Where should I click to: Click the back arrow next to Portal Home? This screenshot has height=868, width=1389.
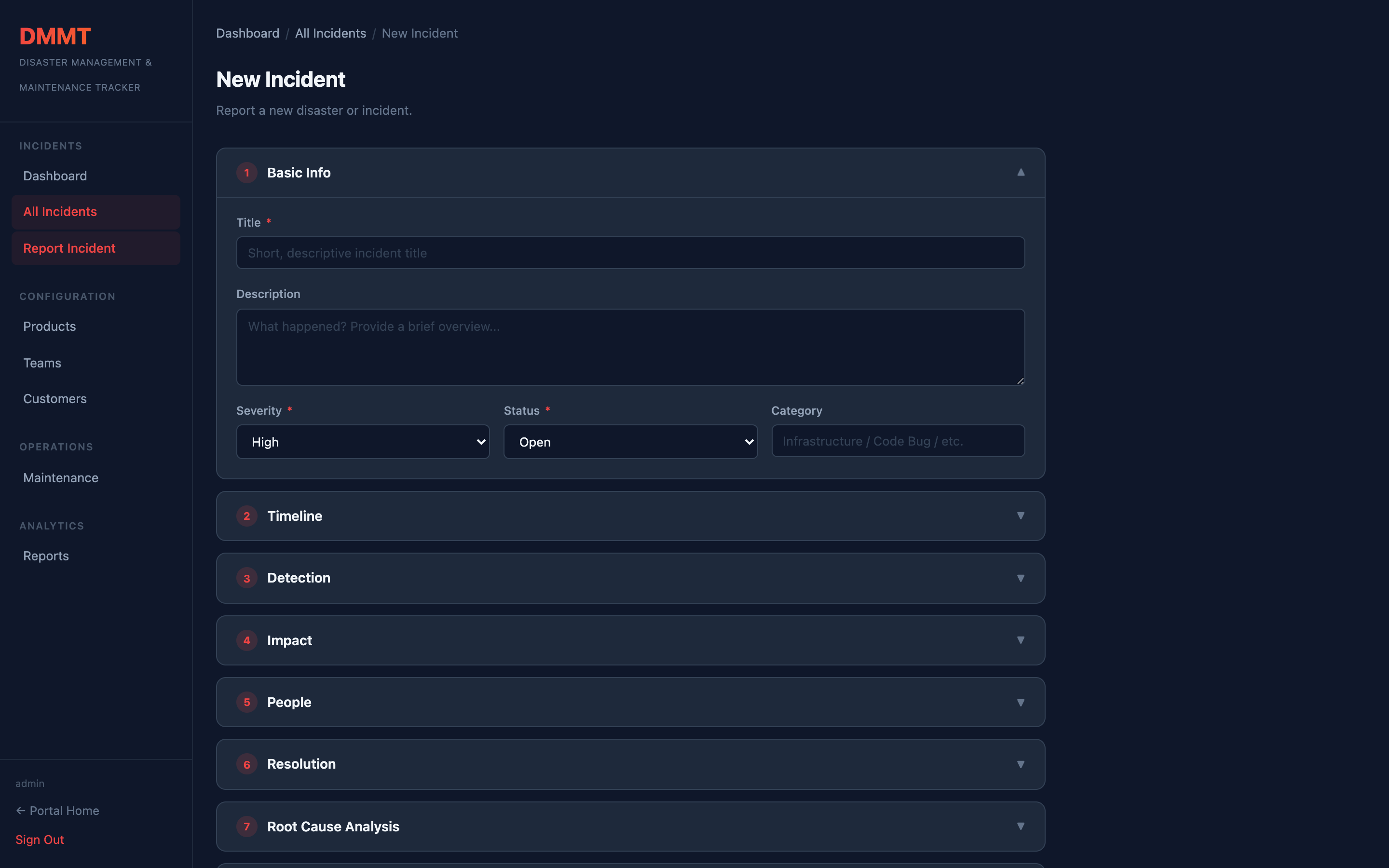21,810
